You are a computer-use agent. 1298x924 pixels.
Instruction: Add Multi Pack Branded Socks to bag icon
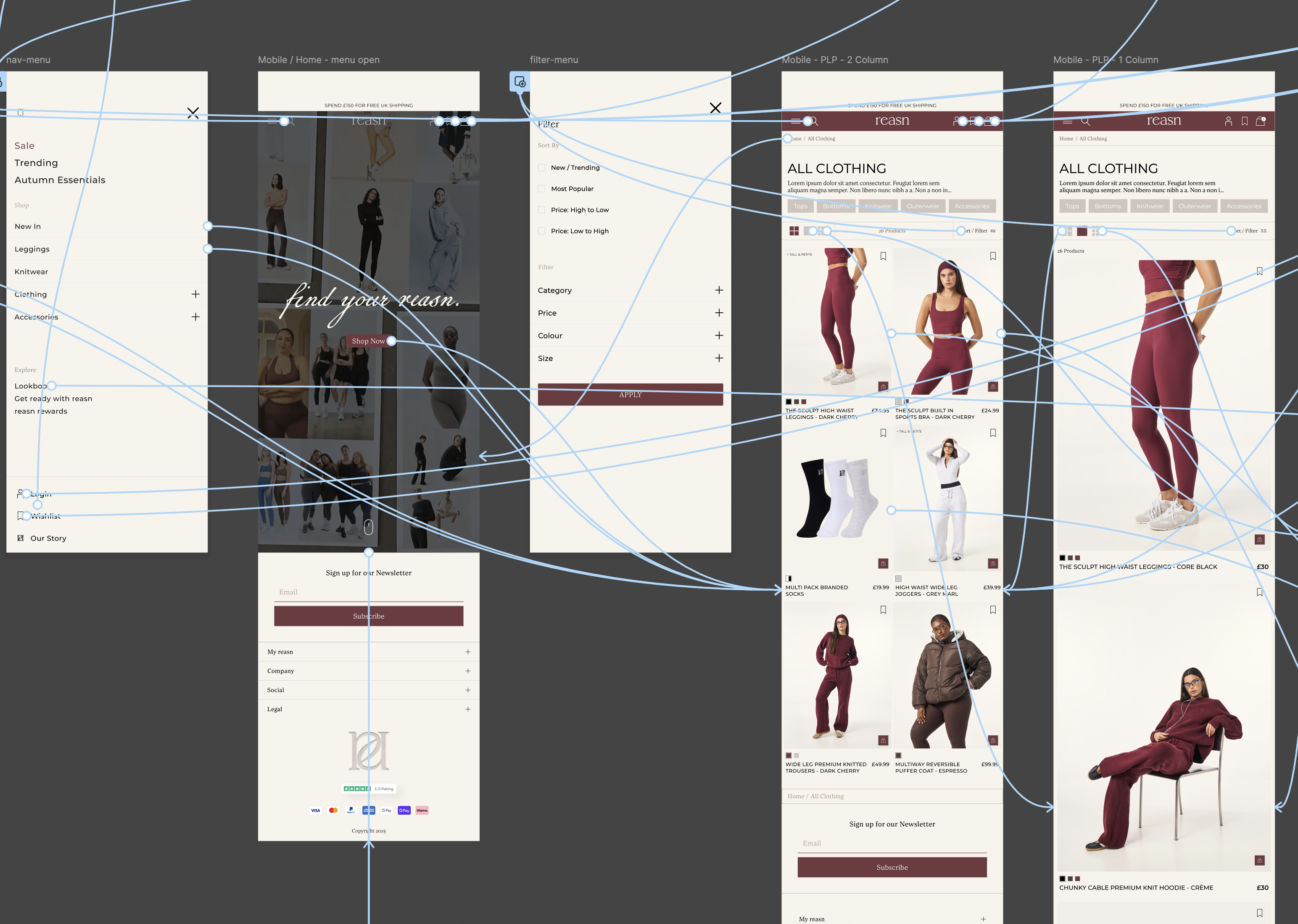click(883, 563)
